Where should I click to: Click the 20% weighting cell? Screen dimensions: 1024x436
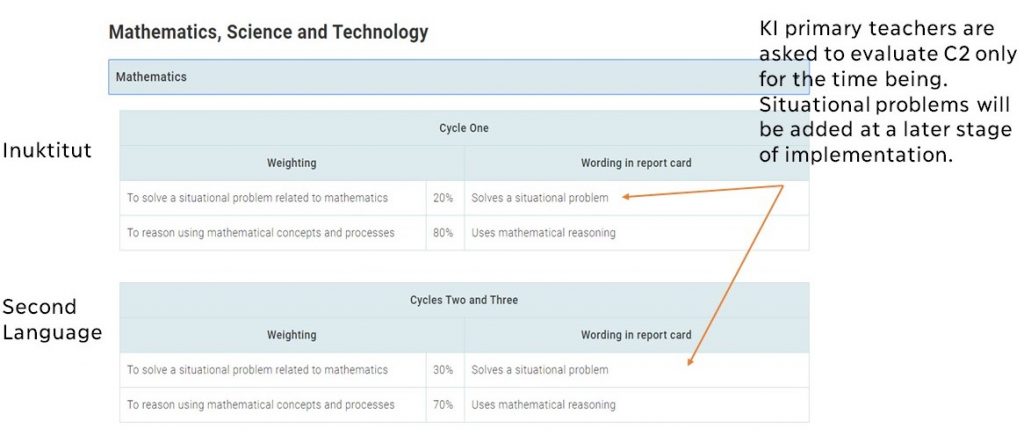click(x=443, y=198)
